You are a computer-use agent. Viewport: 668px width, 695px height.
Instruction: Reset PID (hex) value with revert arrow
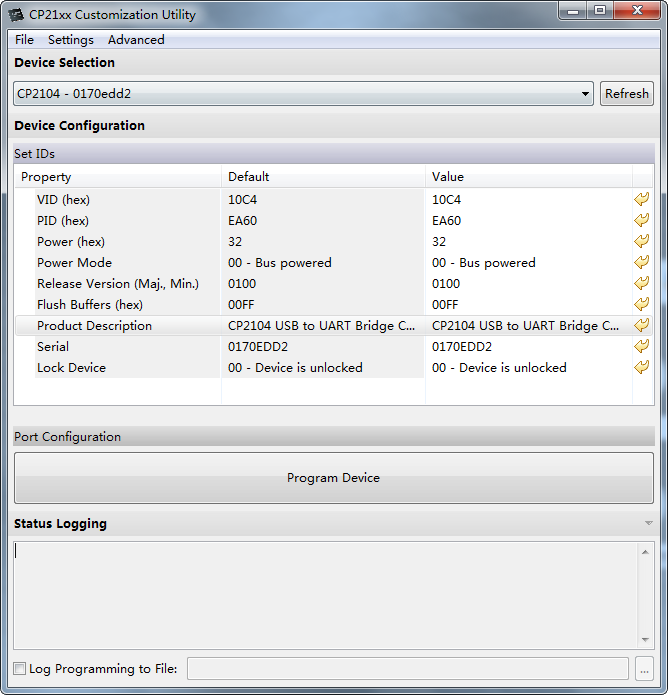(x=641, y=220)
